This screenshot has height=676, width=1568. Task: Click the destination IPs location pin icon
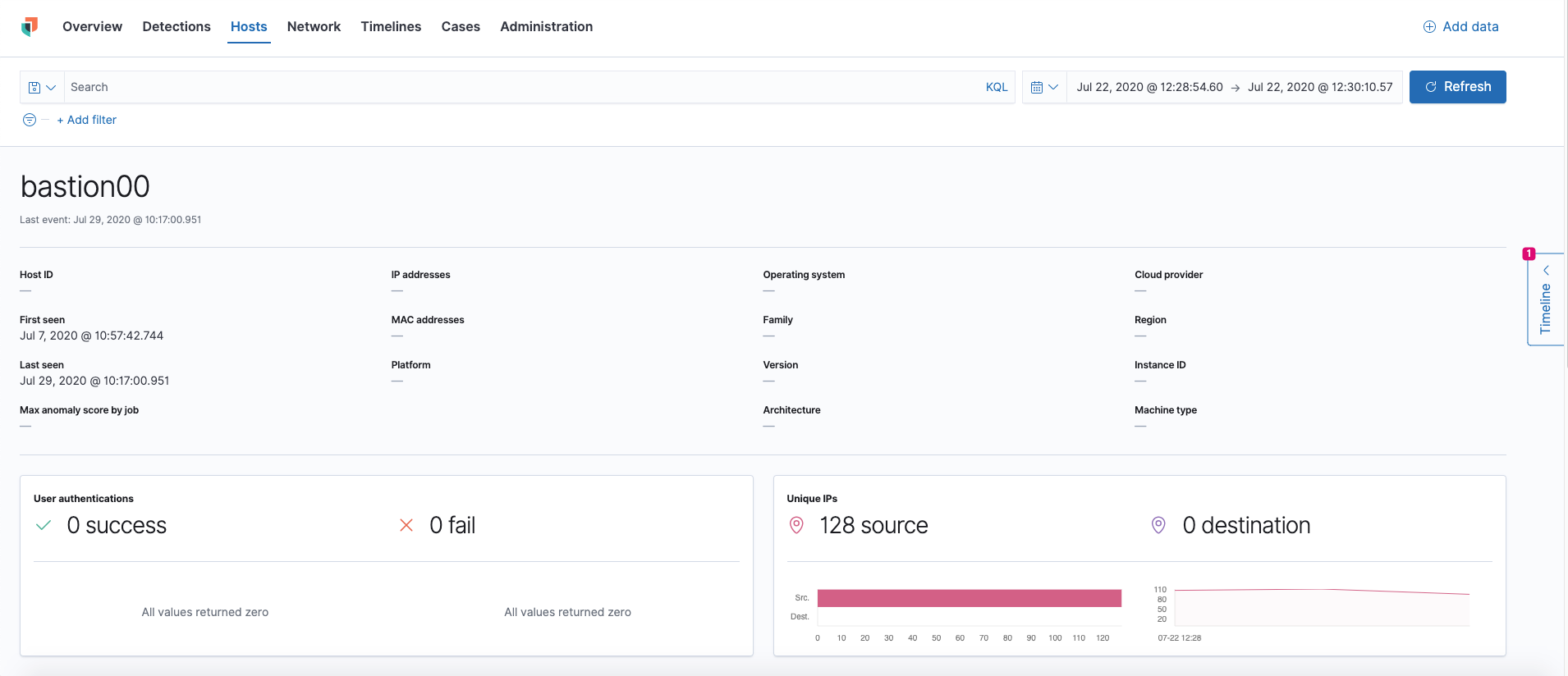tap(1158, 525)
